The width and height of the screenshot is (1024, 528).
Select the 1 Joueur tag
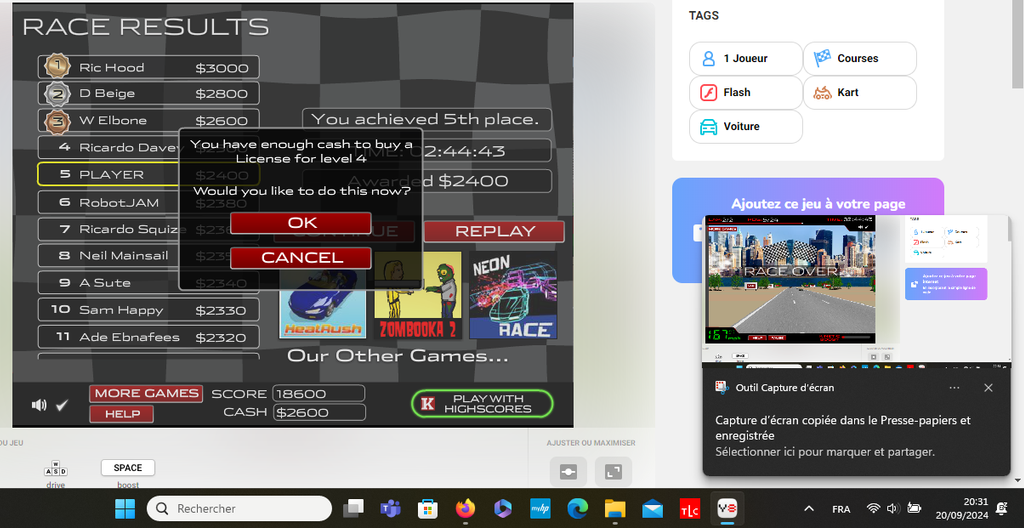point(746,59)
